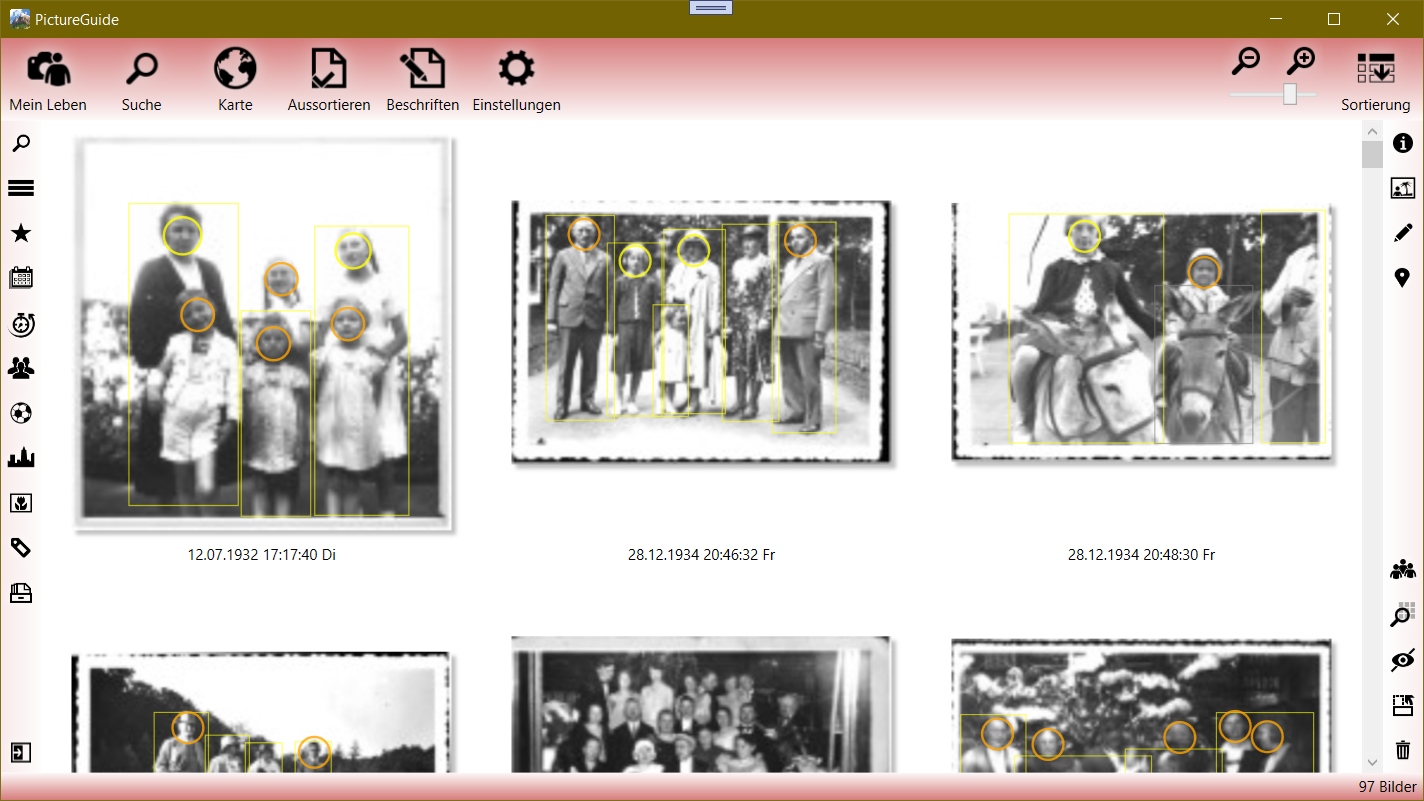Click the small handle button atop title bar
The image size is (1424, 801).
(711, 7)
